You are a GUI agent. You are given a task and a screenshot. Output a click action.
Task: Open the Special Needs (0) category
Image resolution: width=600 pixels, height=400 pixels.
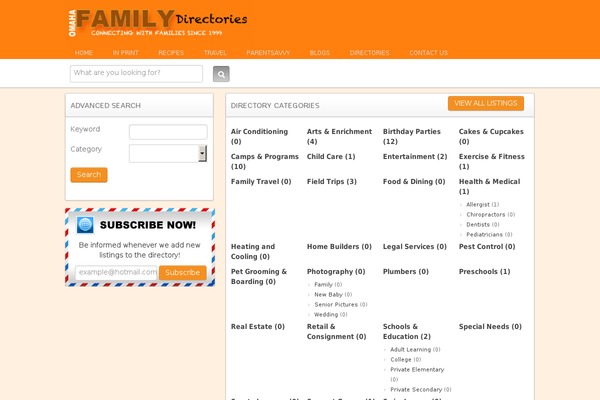tap(490, 327)
